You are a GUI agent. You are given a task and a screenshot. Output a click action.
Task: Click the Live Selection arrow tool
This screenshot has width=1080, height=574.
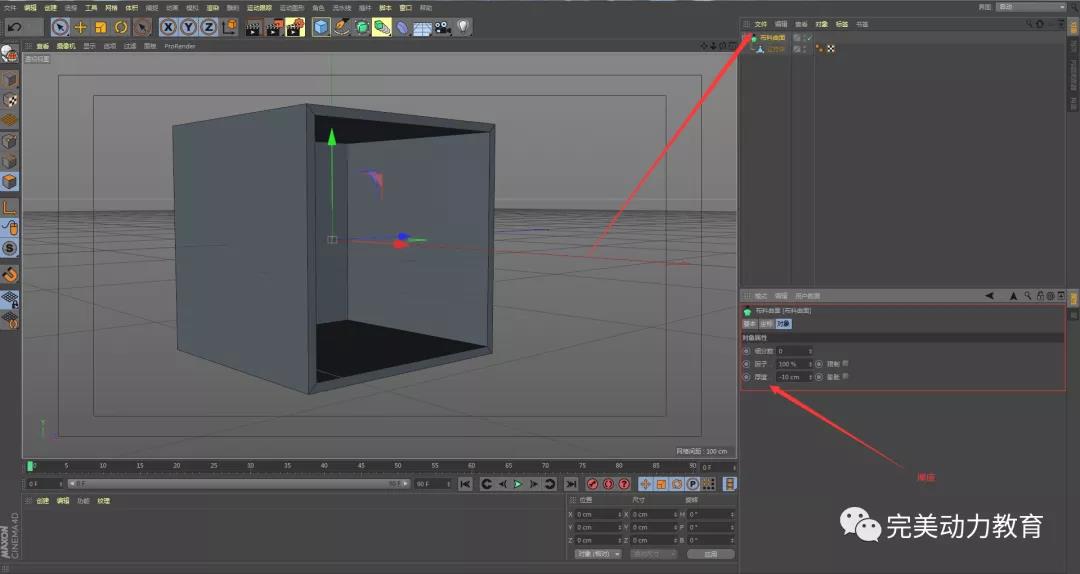[x=60, y=27]
